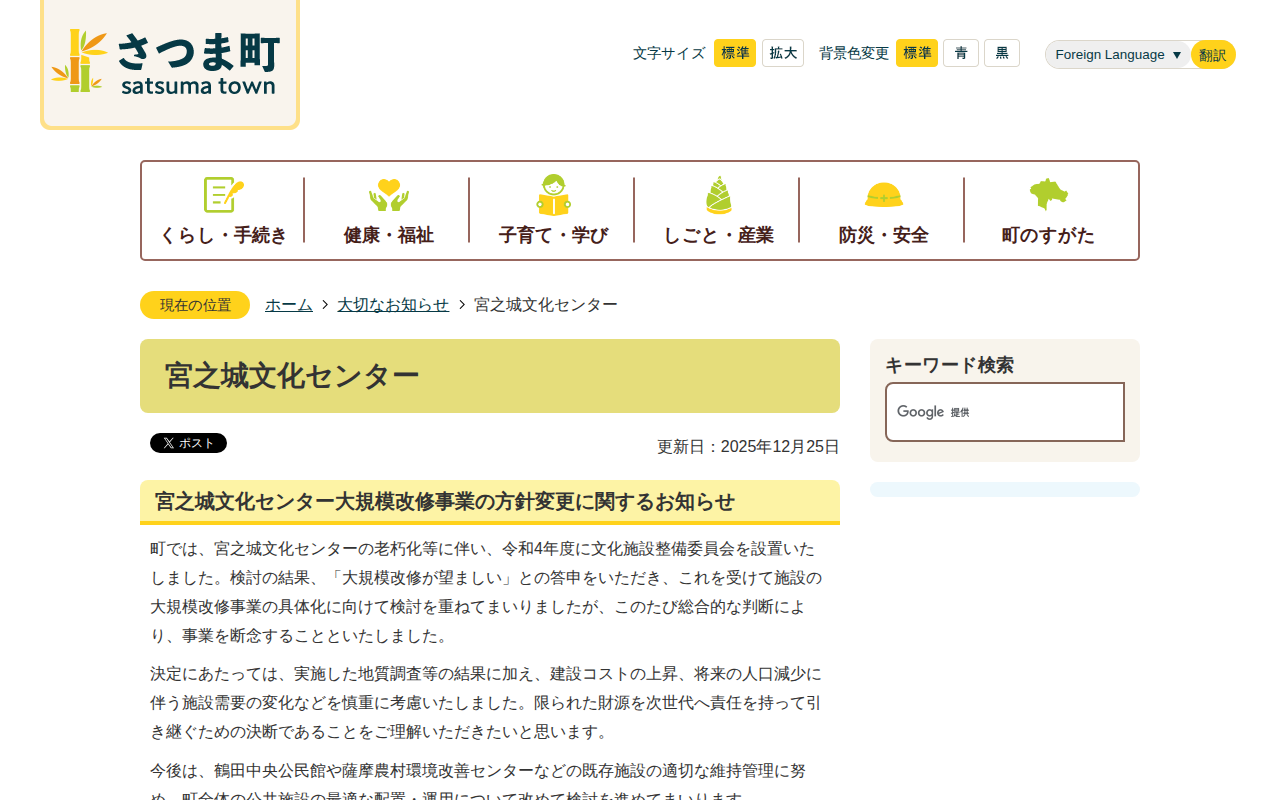Image resolution: width=1280 pixels, height=800 pixels.
Task: Focus the Google keyword search field
Action: (x=1005, y=412)
